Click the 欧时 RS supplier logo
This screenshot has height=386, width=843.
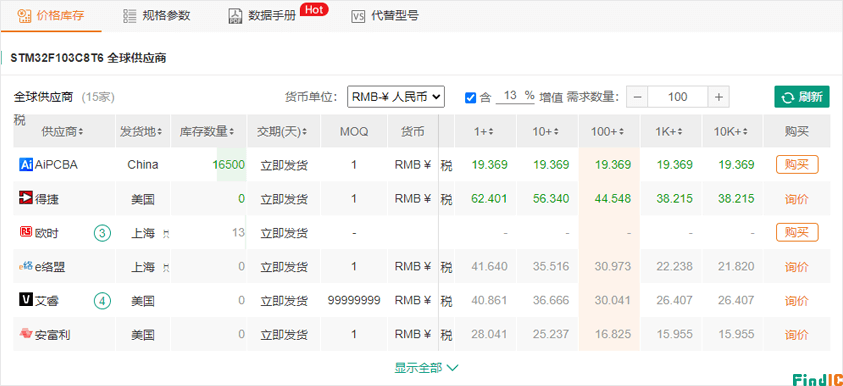click(x=26, y=232)
